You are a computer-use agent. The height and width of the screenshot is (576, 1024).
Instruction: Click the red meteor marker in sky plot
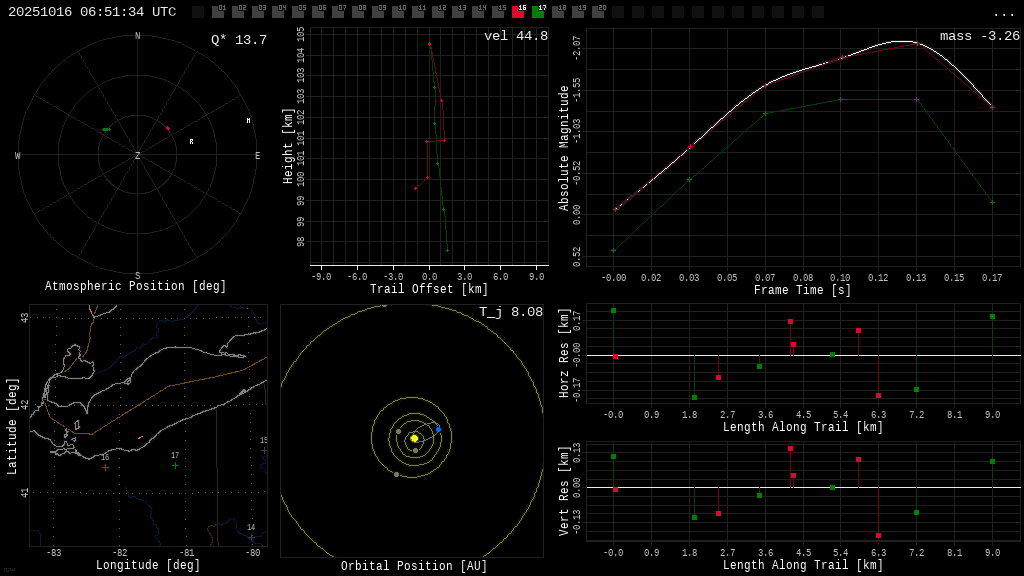[x=167, y=128]
